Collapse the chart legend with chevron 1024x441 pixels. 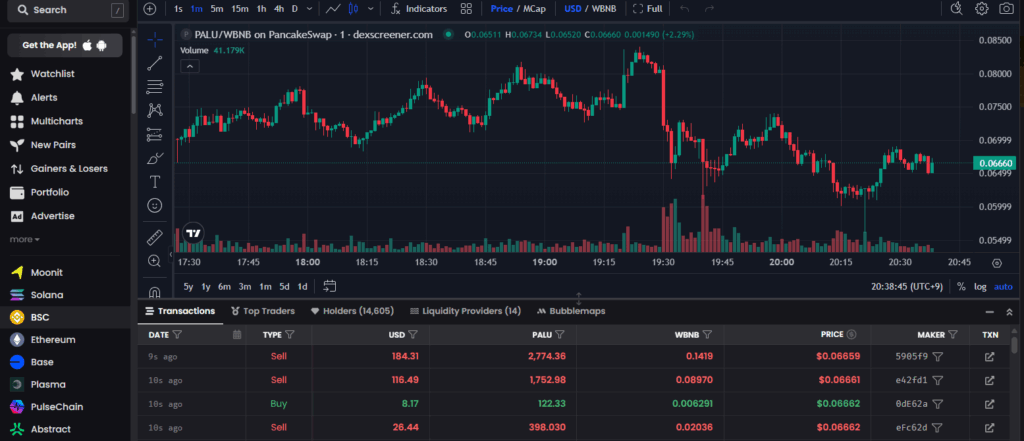click(x=188, y=66)
